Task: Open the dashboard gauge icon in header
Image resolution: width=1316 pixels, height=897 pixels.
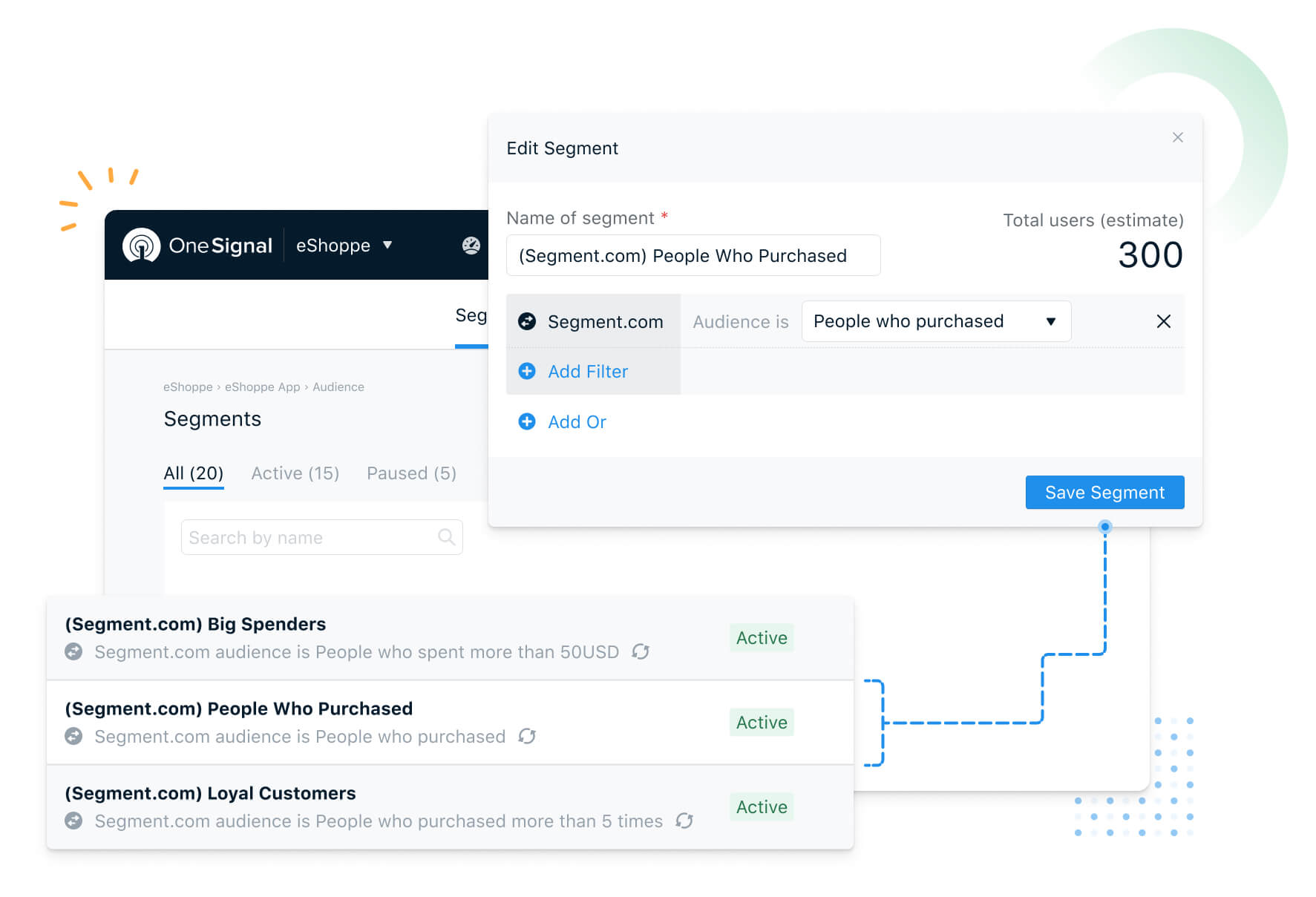Action: [471, 246]
